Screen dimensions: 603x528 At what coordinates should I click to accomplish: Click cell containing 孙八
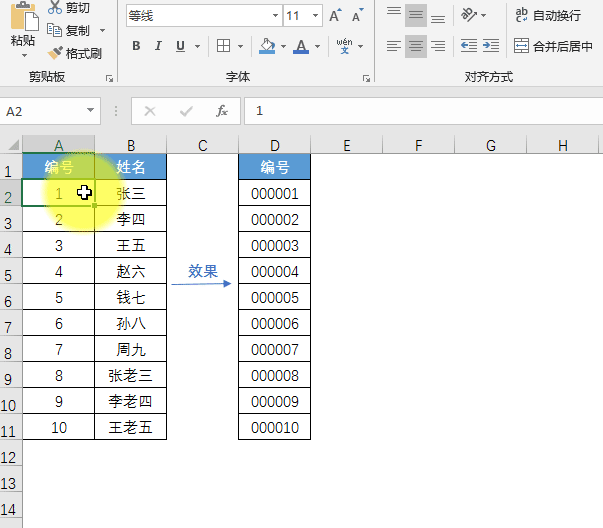click(131, 323)
